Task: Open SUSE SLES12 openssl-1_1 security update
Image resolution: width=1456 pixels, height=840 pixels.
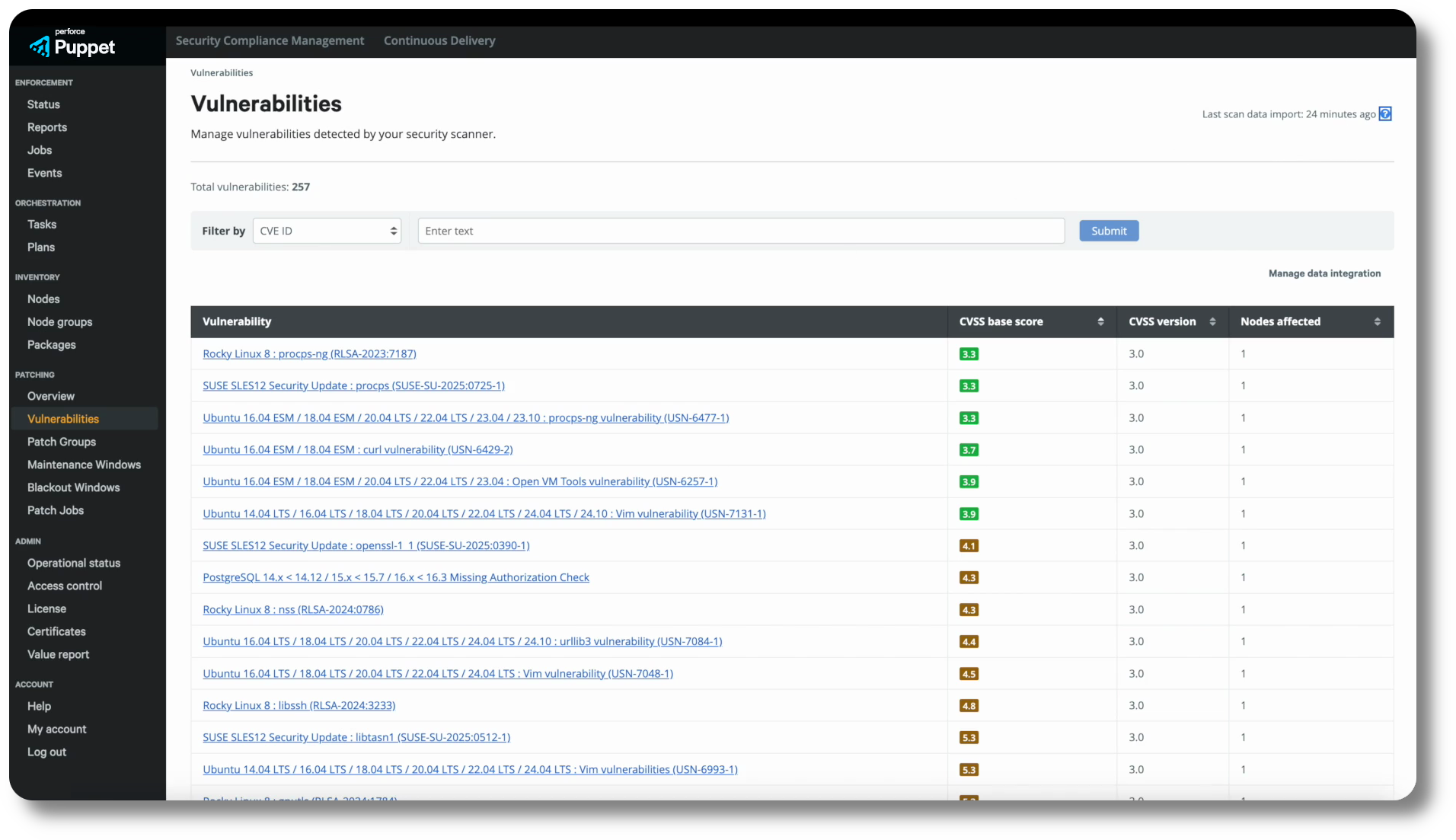Action: pyautogui.click(x=366, y=545)
